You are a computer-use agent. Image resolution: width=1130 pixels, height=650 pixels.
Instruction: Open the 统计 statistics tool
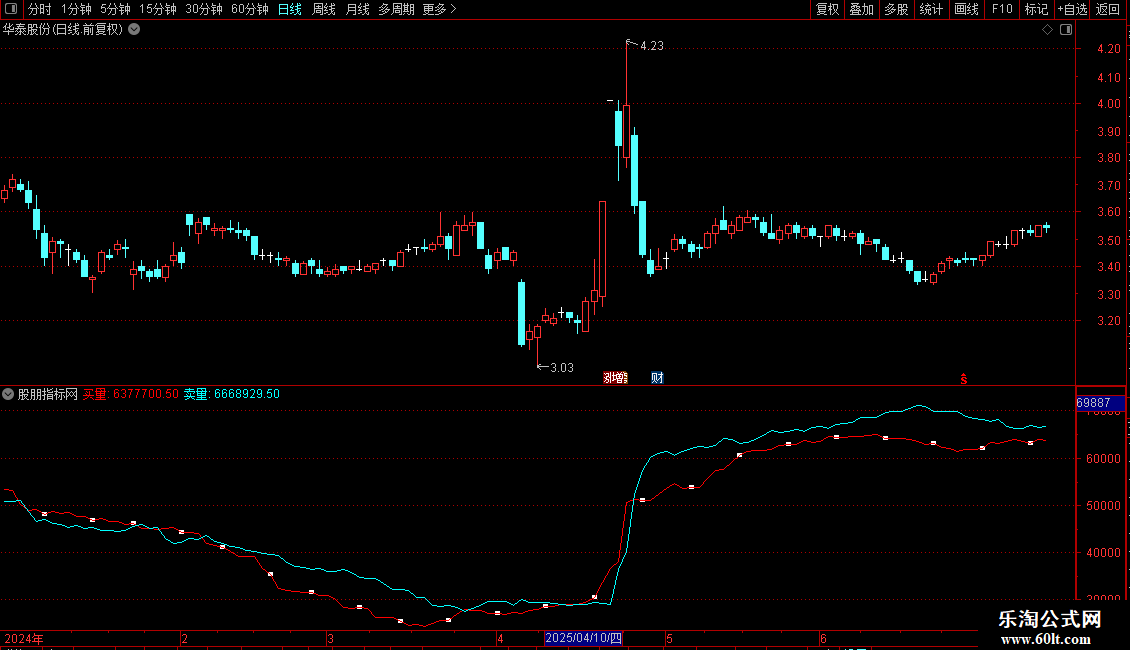pos(931,9)
